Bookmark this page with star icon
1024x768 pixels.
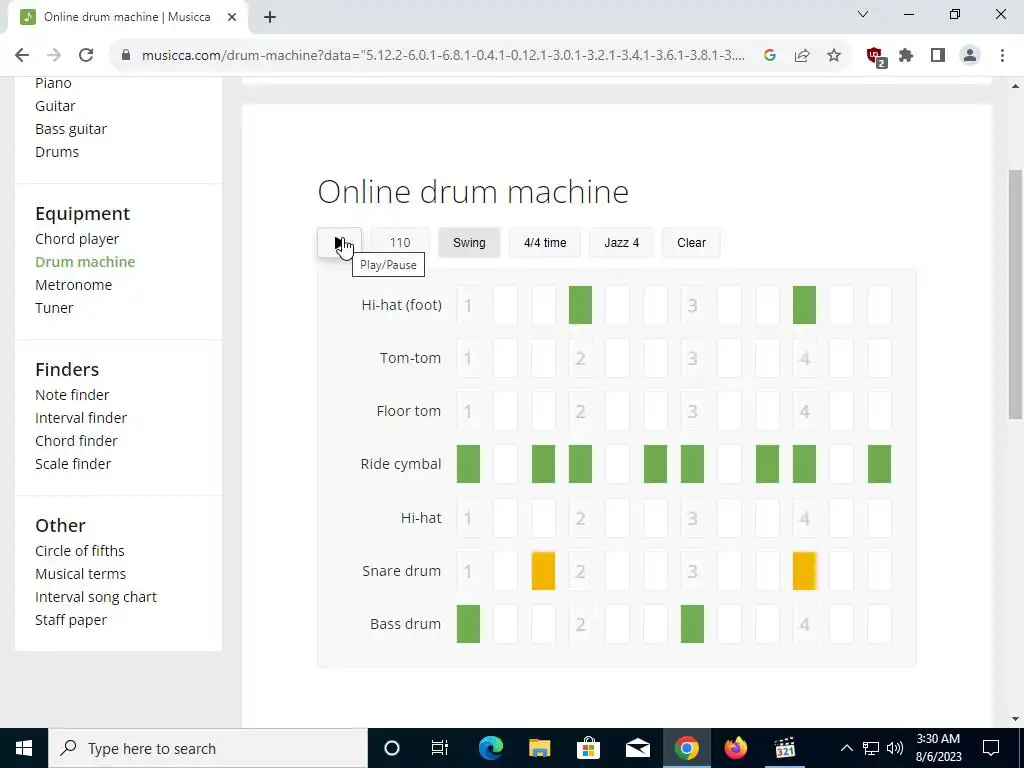tap(834, 56)
